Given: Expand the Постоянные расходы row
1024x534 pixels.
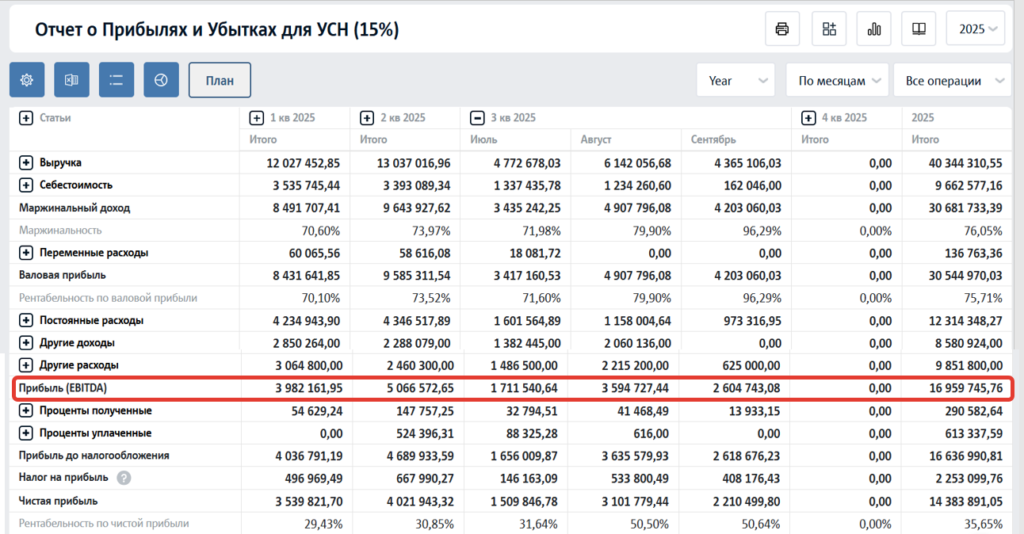Looking at the screenshot, I should (26, 320).
